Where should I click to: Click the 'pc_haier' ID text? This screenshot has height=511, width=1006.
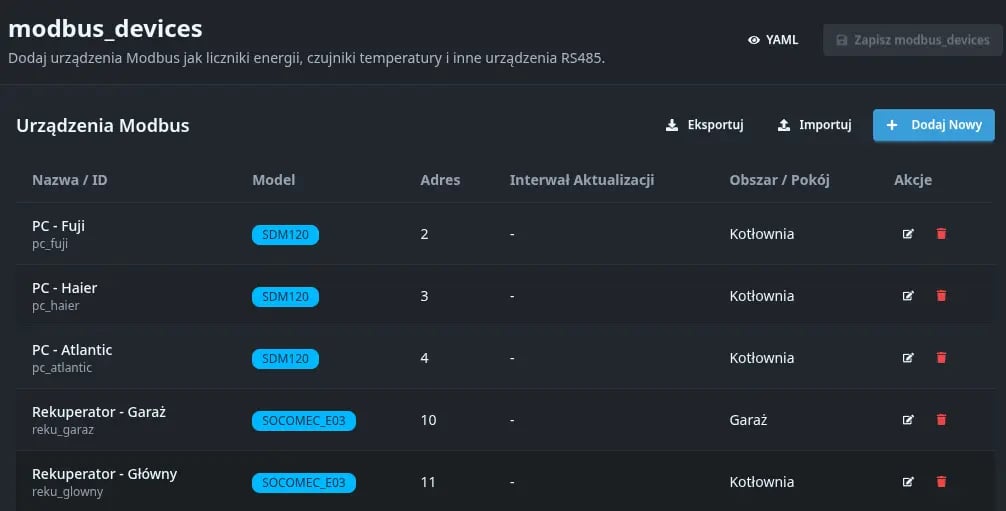[x=56, y=306]
